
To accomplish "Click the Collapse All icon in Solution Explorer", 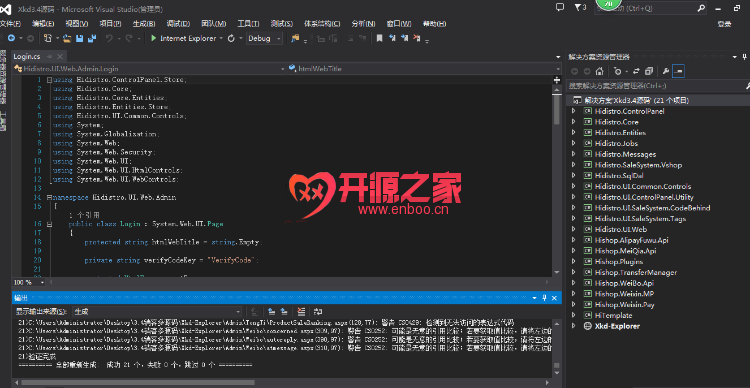I will 649,71.
